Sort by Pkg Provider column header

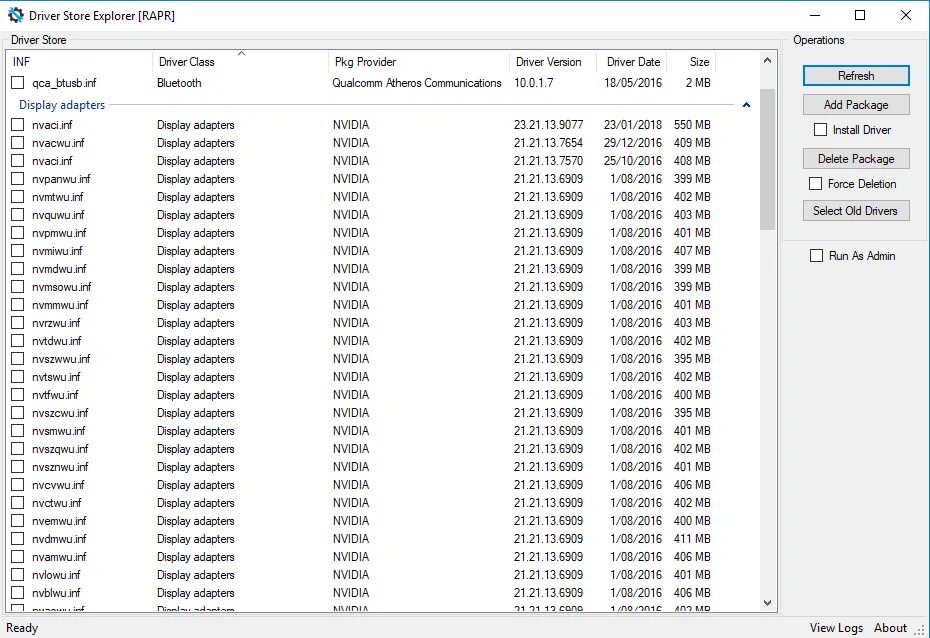click(x=419, y=62)
